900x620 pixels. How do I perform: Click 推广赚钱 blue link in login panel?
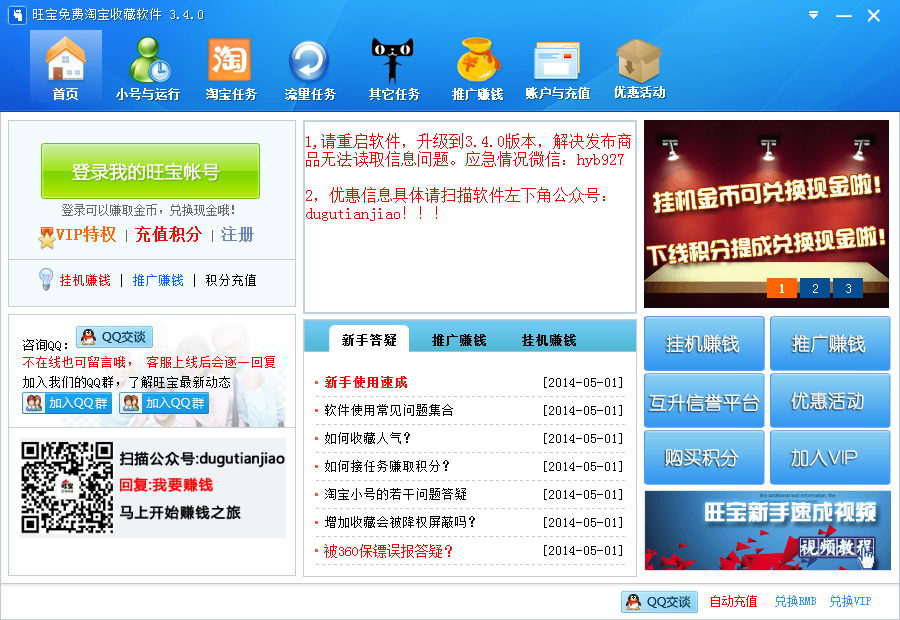point(158,280)
